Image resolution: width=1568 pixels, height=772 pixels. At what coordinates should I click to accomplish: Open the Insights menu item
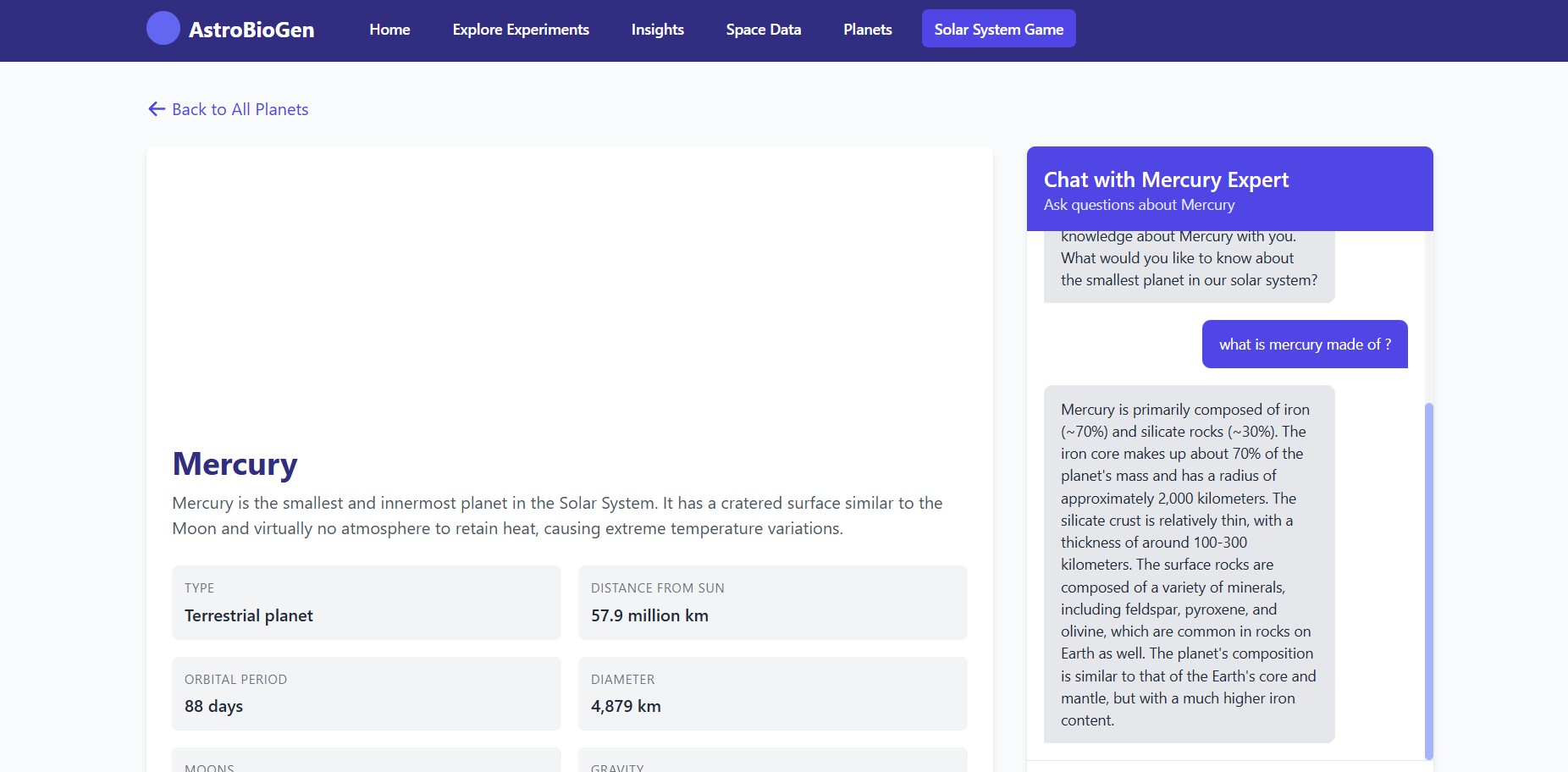coord(658,30)
